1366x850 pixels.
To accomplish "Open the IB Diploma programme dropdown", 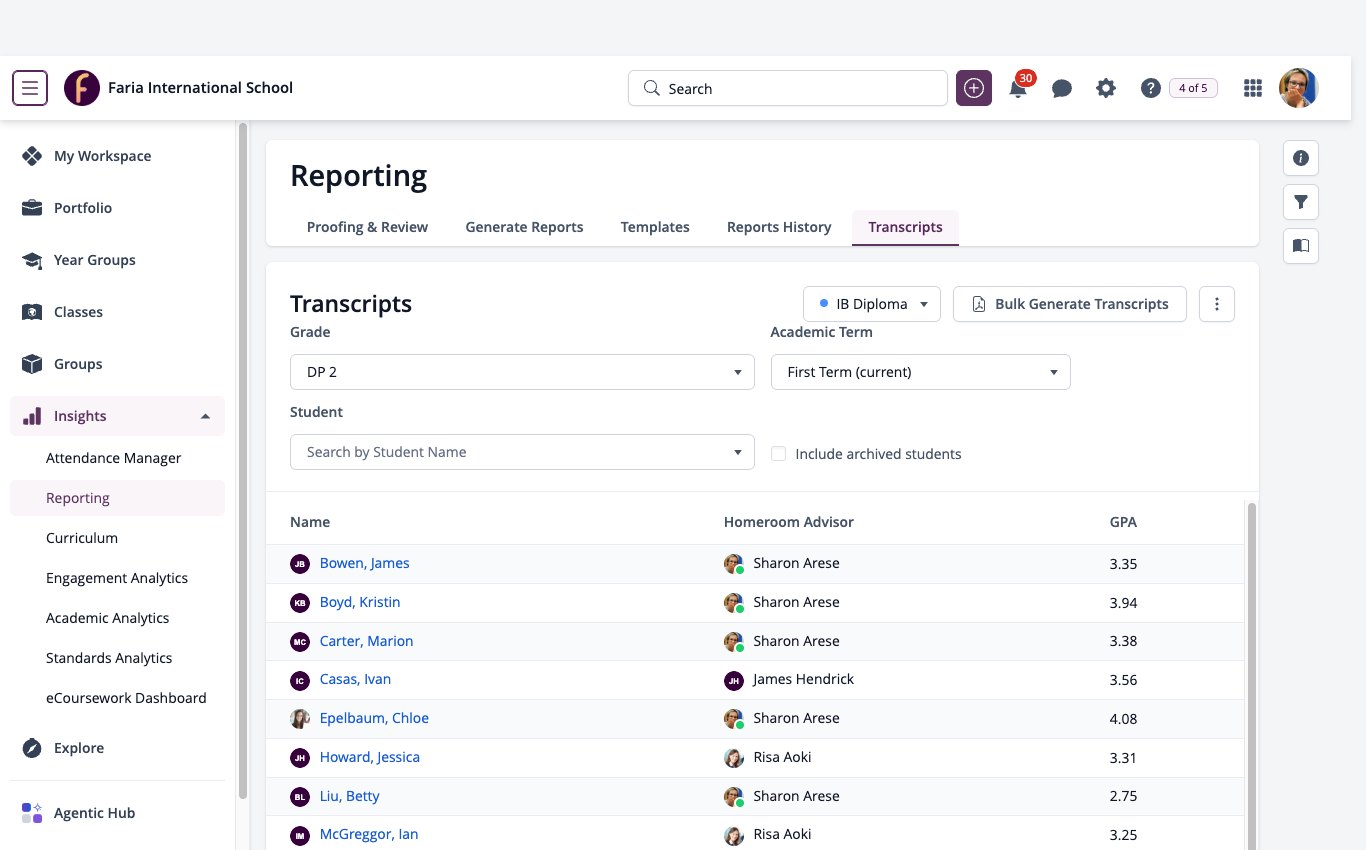I will click(872, 304).
